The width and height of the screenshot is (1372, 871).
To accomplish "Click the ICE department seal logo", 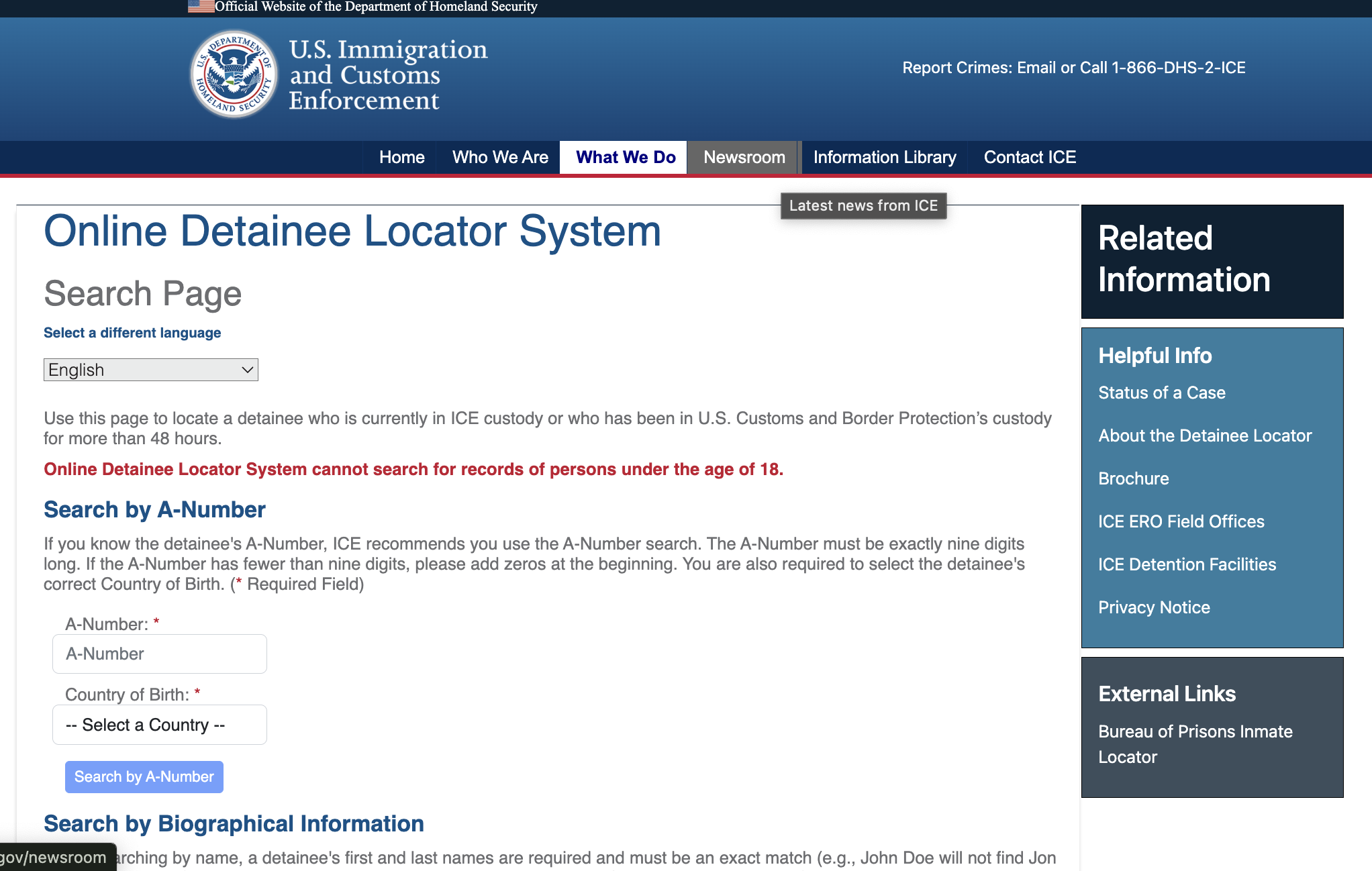I will (233, 74).
